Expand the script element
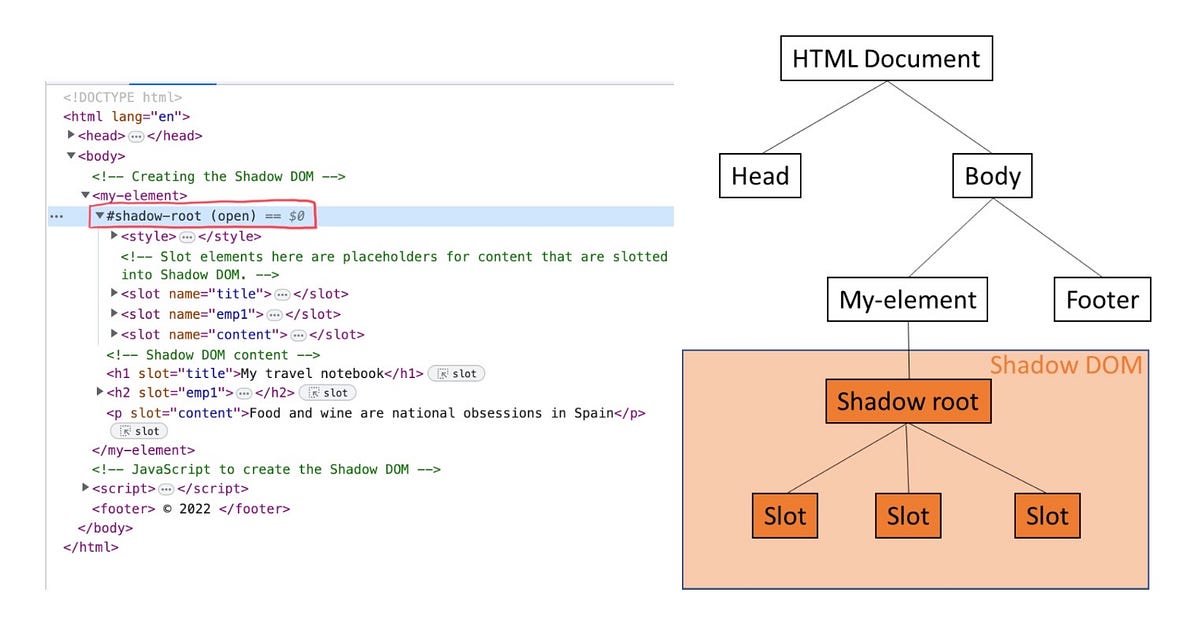The height and width of the screenshot is (627, 1200). pos(85,488)
